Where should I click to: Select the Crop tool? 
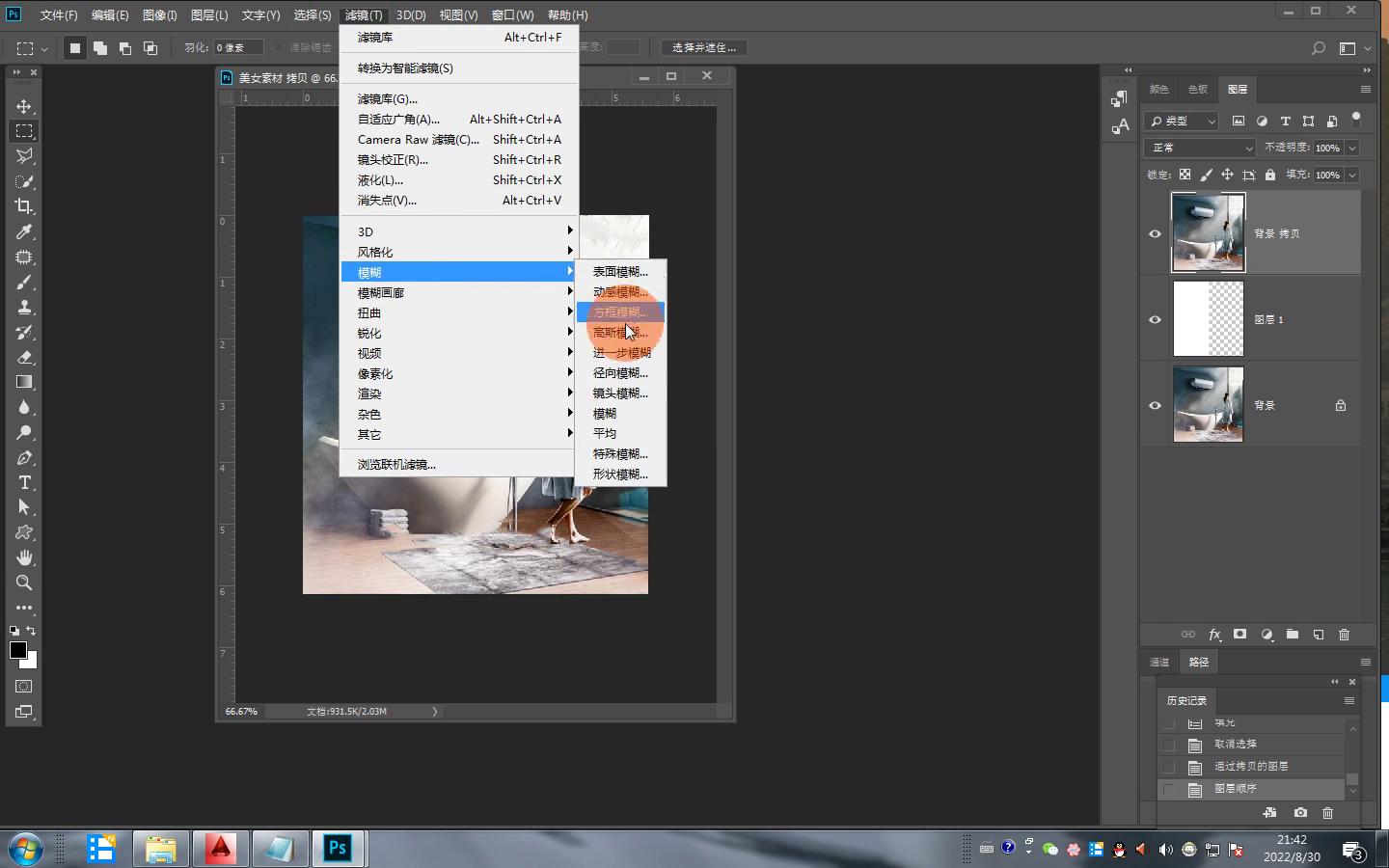click(x=24, y=206)
